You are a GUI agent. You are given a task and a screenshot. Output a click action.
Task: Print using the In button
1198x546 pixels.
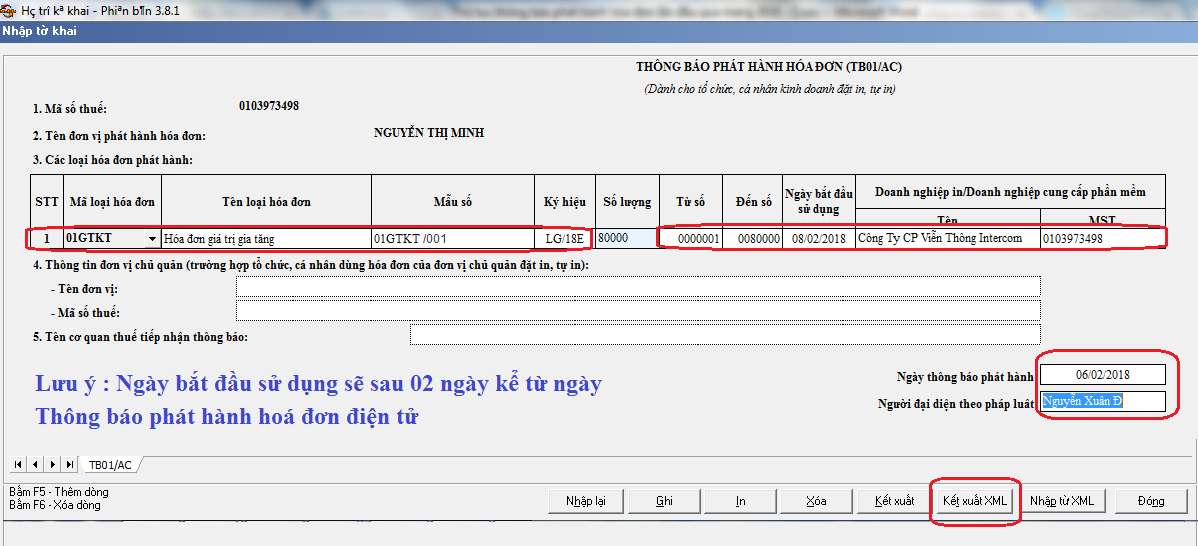tap(740, 501)
